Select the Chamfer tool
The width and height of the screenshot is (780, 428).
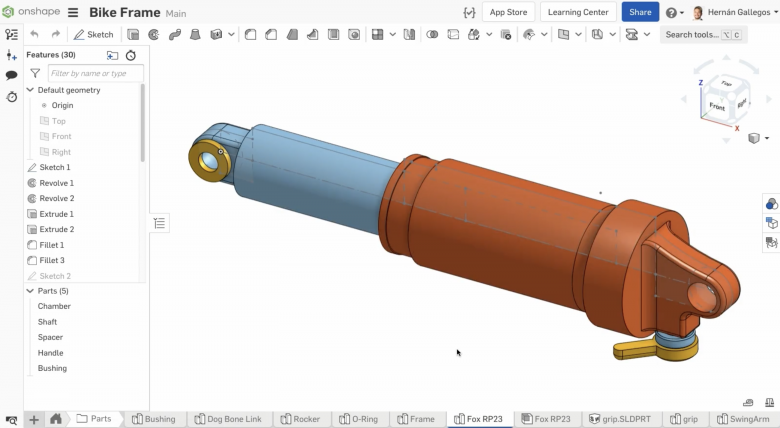pos(271,34)
